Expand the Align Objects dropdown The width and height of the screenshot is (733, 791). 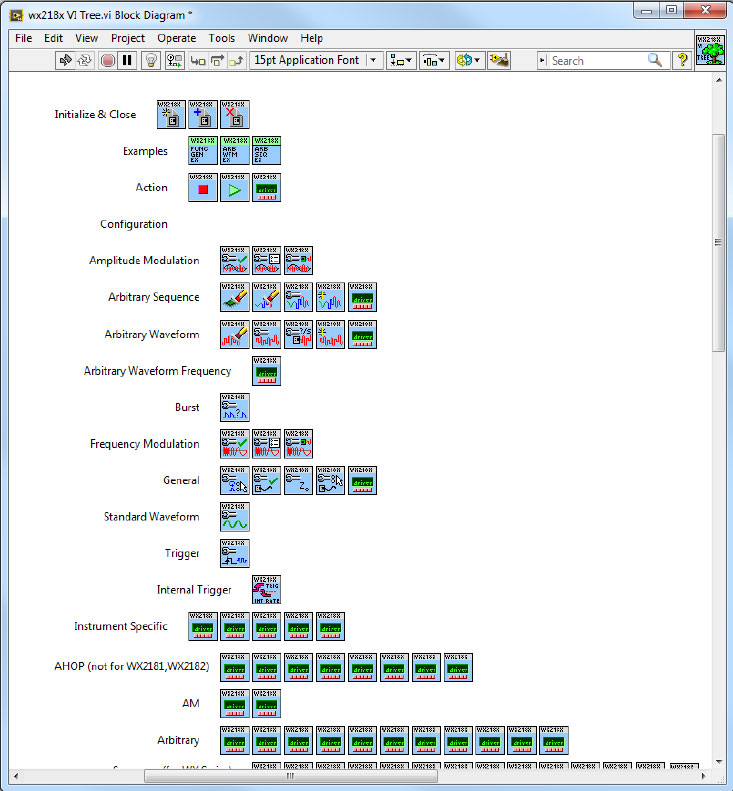tap(401, 60)
